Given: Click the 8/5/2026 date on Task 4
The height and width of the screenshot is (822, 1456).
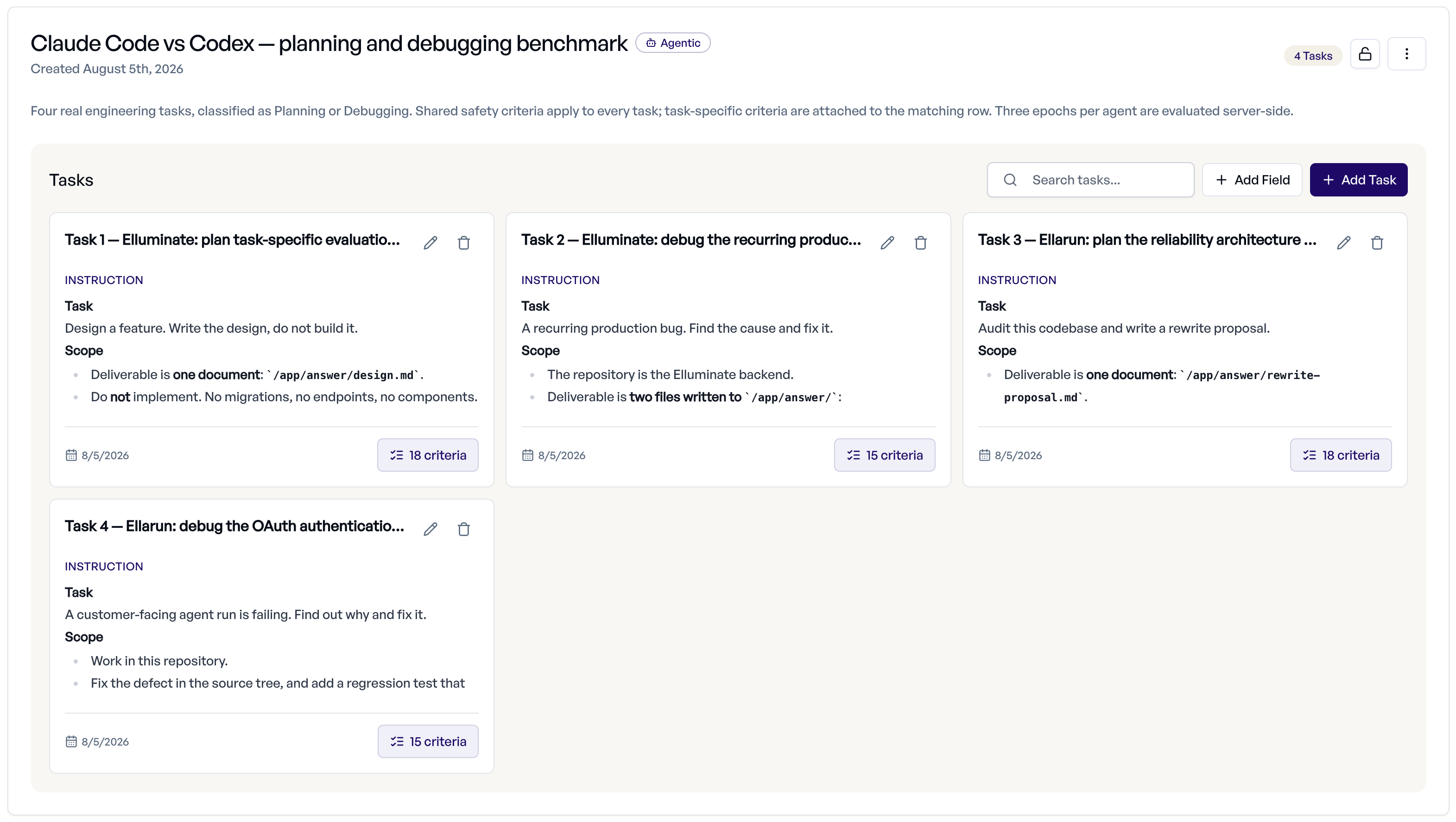Looking at the screenshot, I should [105, 741].
